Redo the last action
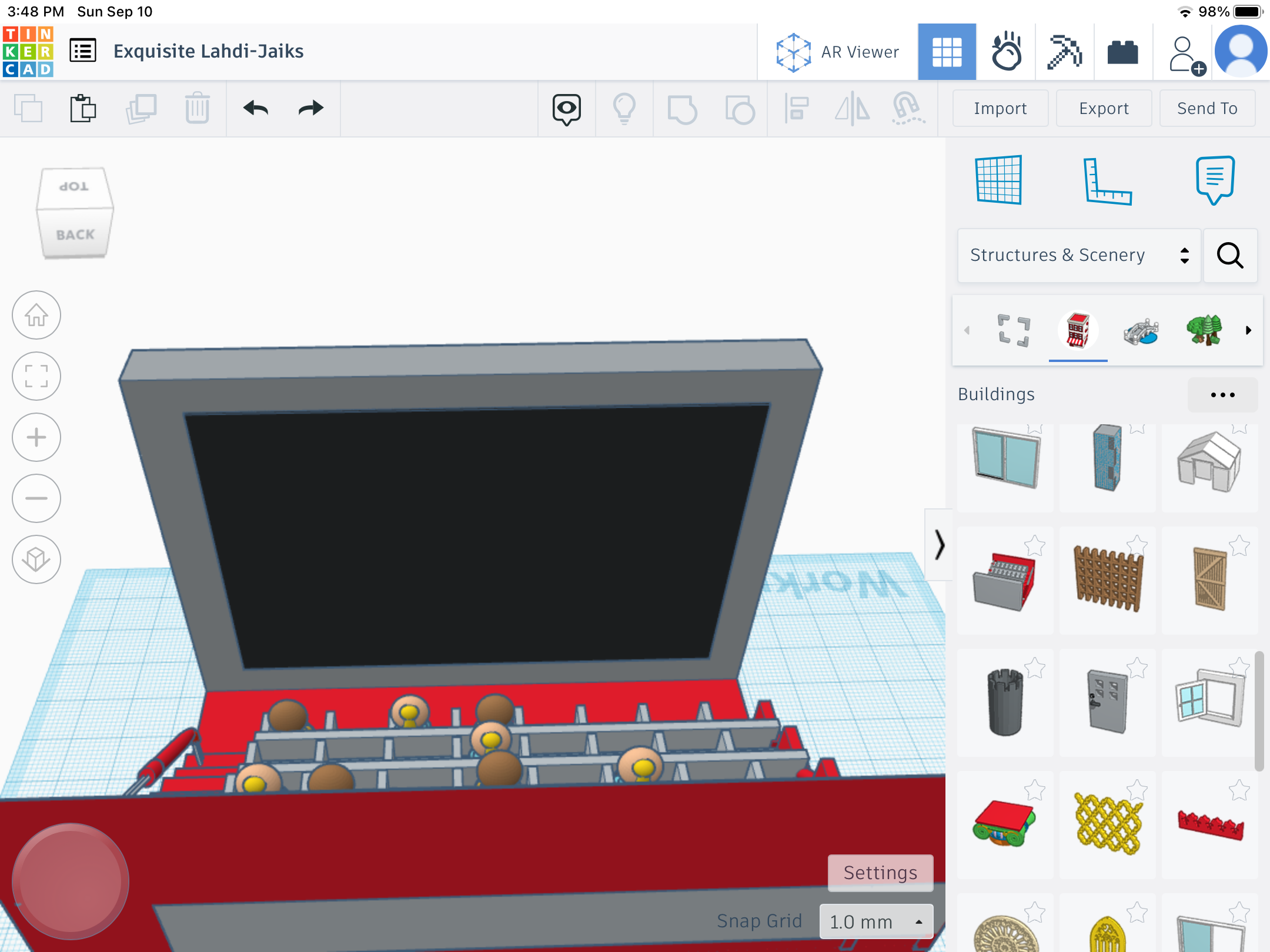The image size is (1270, 952). [311, 108]
